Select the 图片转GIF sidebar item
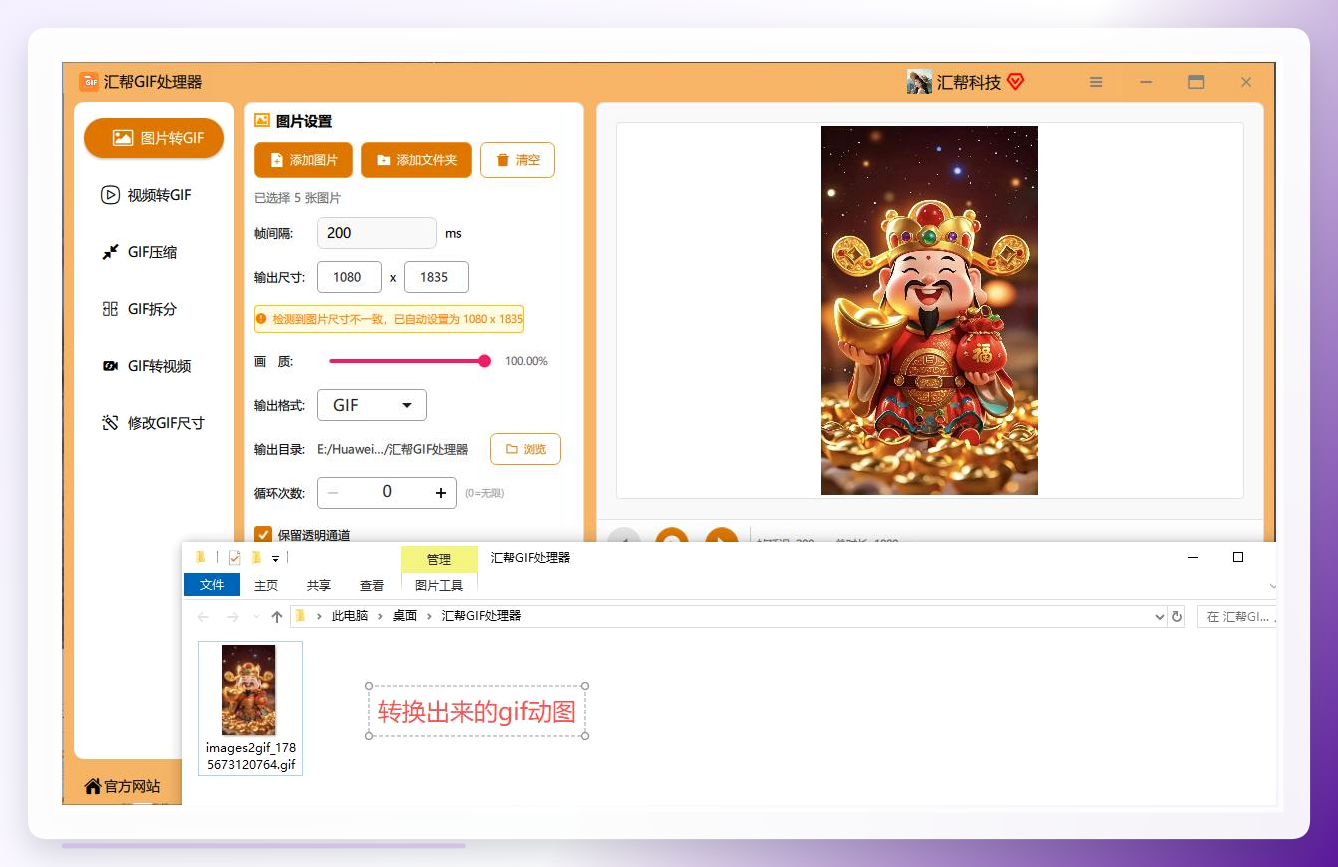Viewport: 1338px width, 867px height. (154, 138)
